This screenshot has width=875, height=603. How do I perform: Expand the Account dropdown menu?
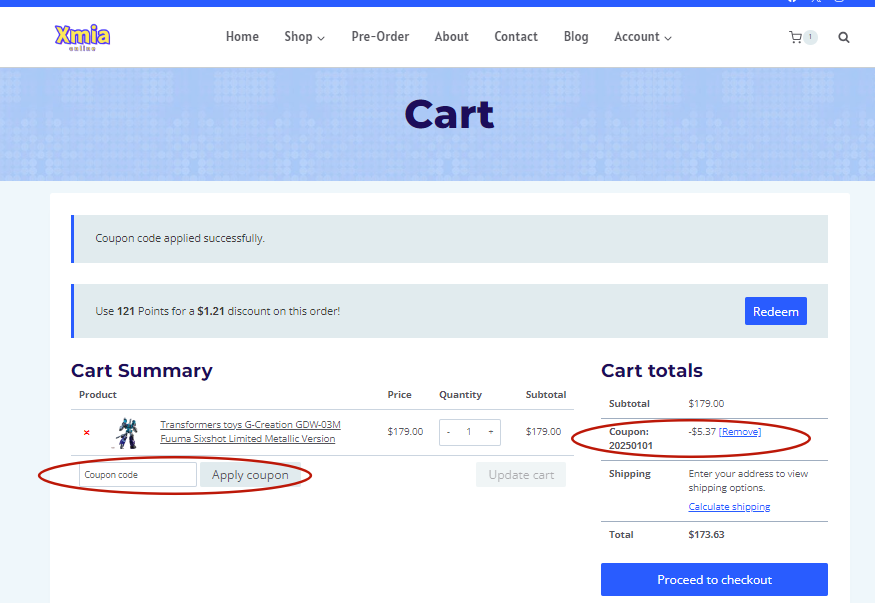pyautogui.click(x=643, y=37)
